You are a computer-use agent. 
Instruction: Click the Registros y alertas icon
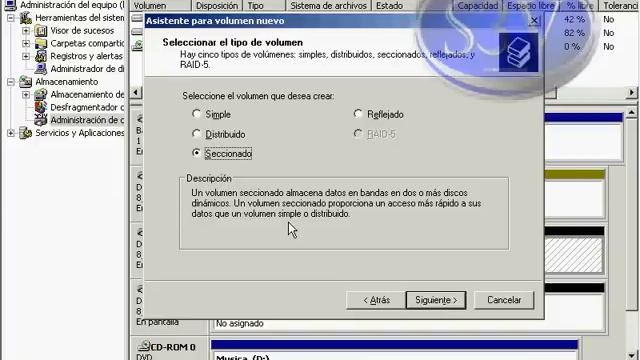(x=41, y=56)
